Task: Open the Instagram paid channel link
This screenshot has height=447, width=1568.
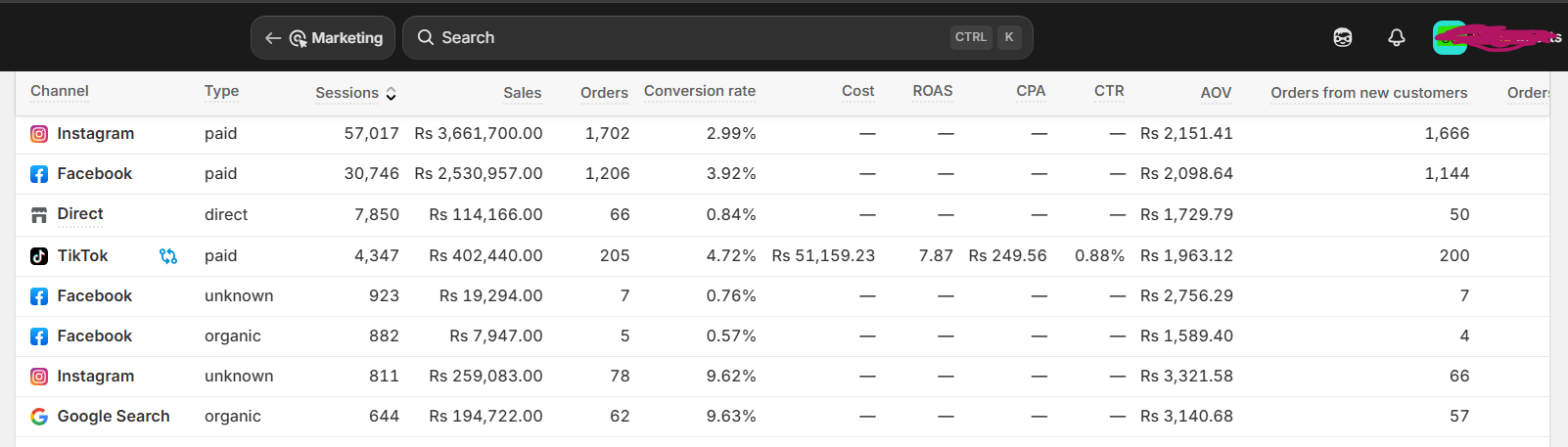Action: tap(96, 134)
